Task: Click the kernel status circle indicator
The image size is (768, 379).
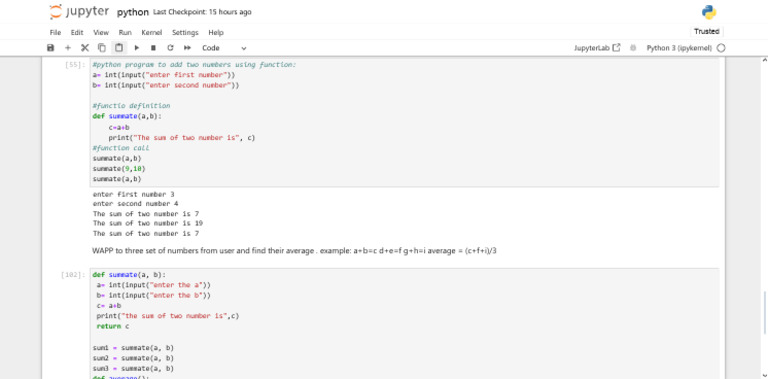Action: coord(721,48)
